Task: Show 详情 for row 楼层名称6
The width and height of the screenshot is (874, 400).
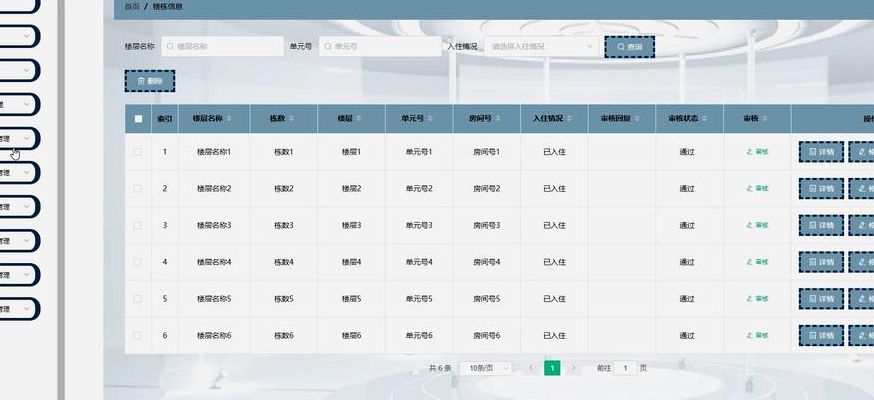Action: (x=821, y=335)
